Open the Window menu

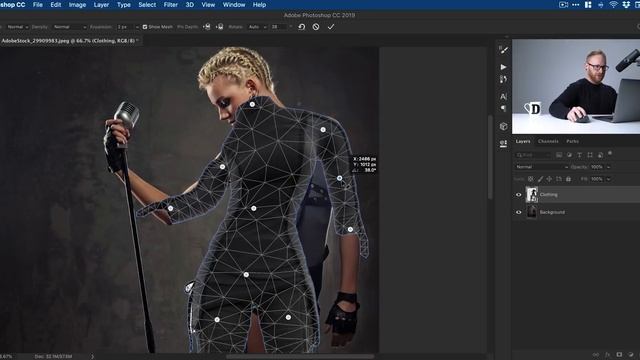tap(234, 5)
